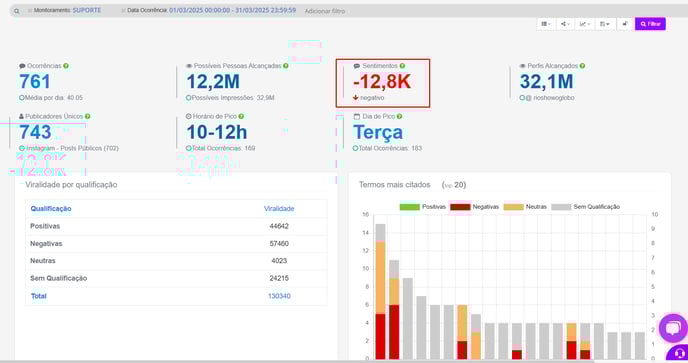This screenshot has height=363, width=688.
Task: Open help icon next to Dia de Pico
Action: click(x=399, y=116)
